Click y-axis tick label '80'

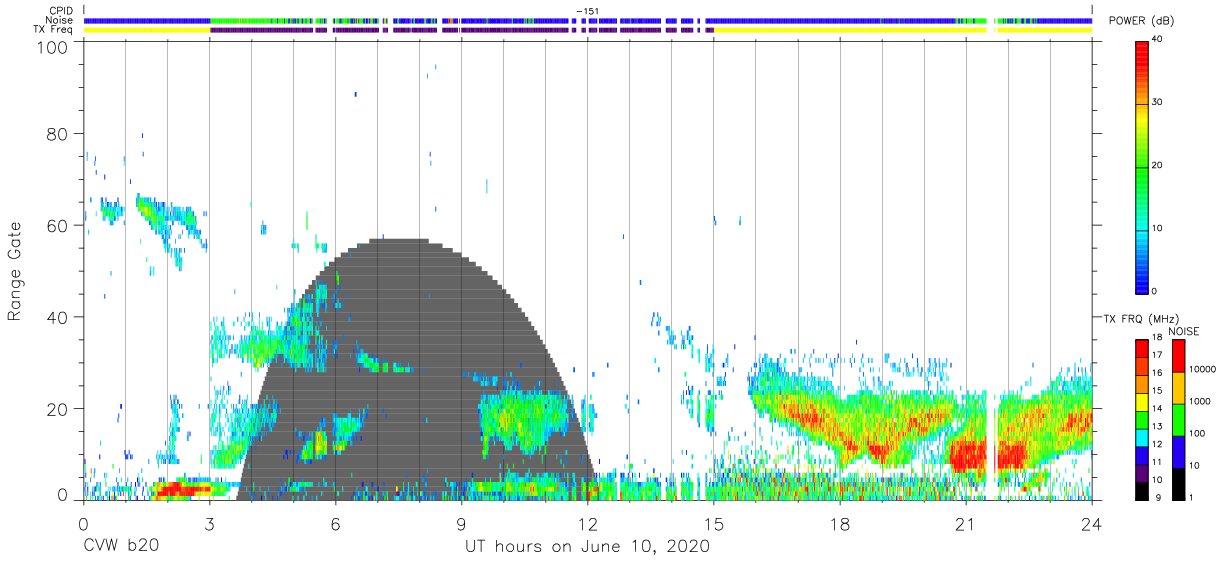(57, 133)
